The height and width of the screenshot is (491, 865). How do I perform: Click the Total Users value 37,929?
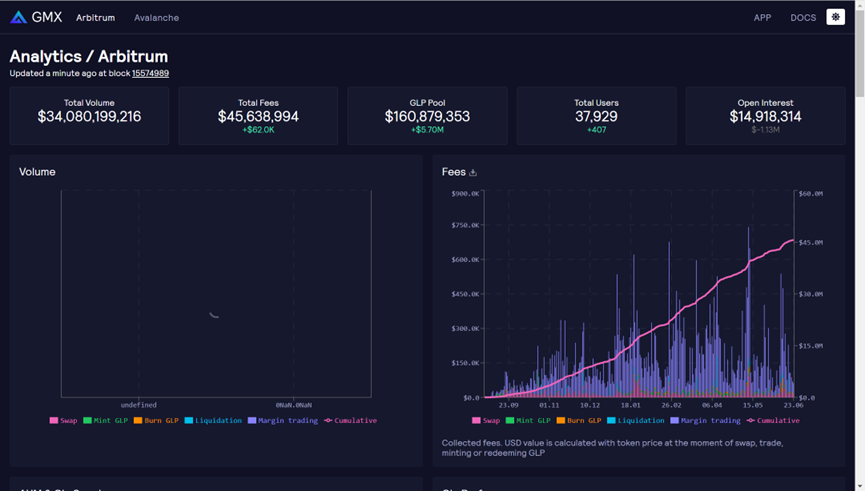click(x=596, y=116)
